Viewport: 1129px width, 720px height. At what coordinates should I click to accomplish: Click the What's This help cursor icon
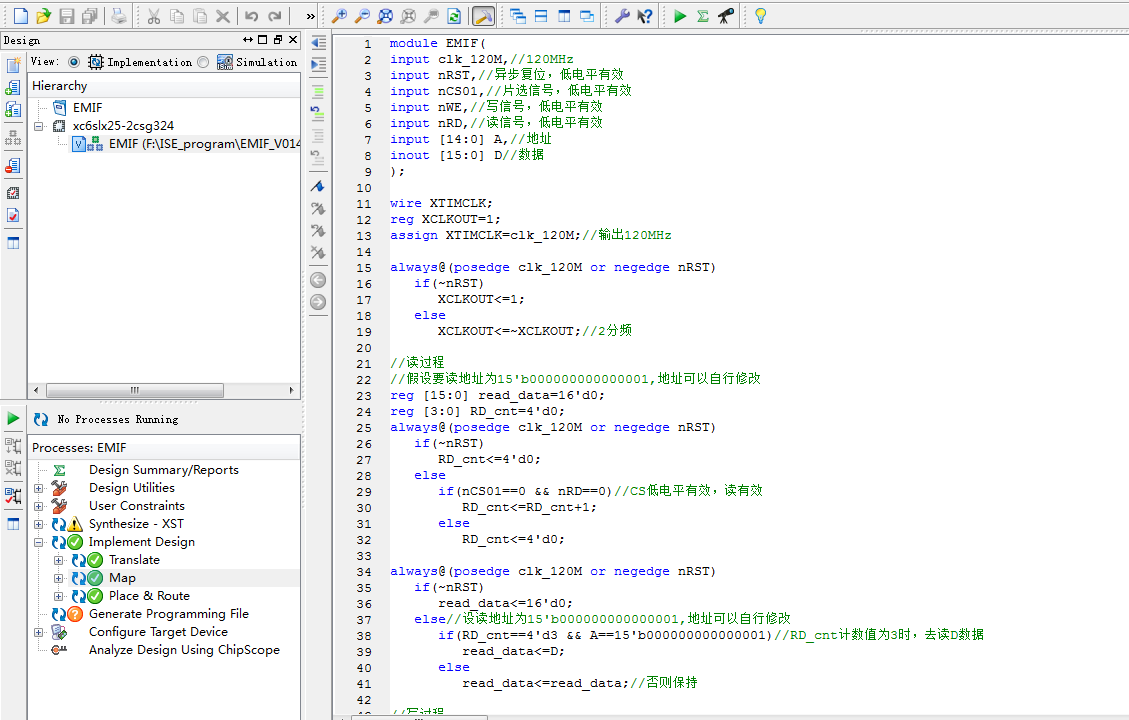645,16
